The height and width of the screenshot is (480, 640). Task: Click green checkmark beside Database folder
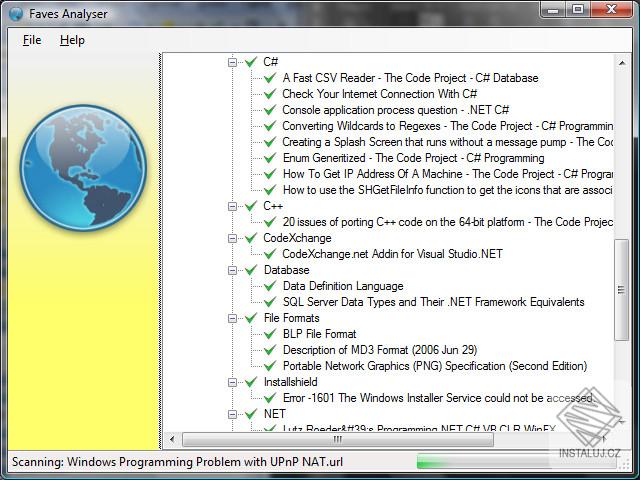(251, 270)
